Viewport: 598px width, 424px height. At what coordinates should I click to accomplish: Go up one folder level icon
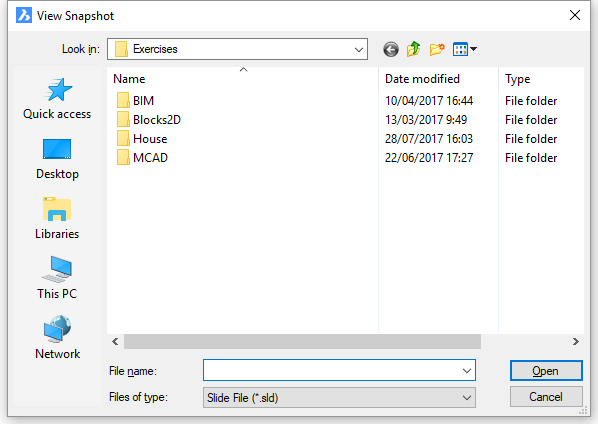(413, 49)
